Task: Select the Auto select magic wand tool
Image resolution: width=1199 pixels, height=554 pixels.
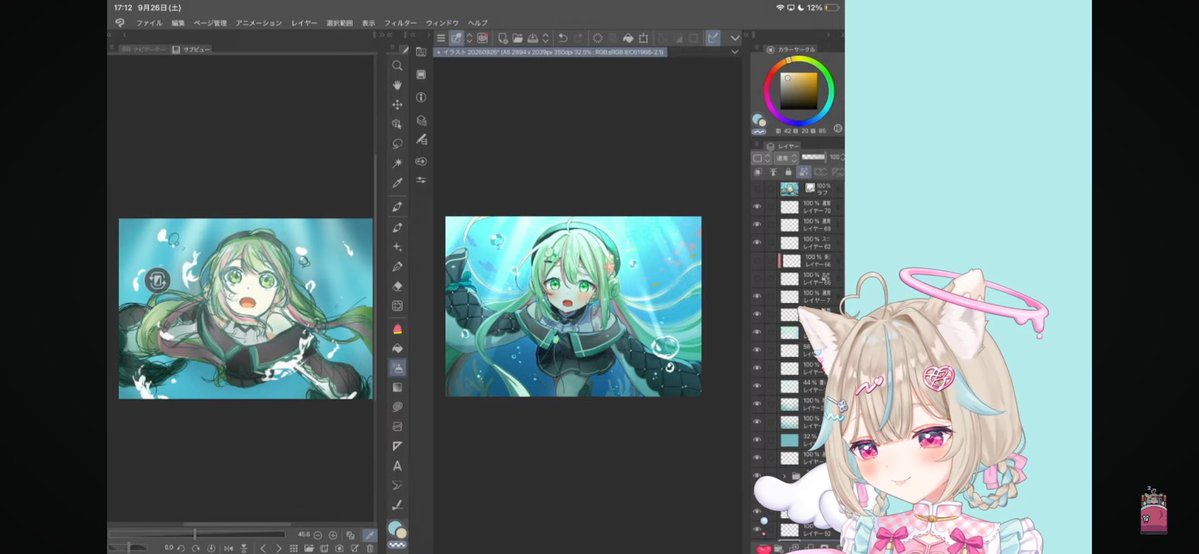Action: pos(398,163)
